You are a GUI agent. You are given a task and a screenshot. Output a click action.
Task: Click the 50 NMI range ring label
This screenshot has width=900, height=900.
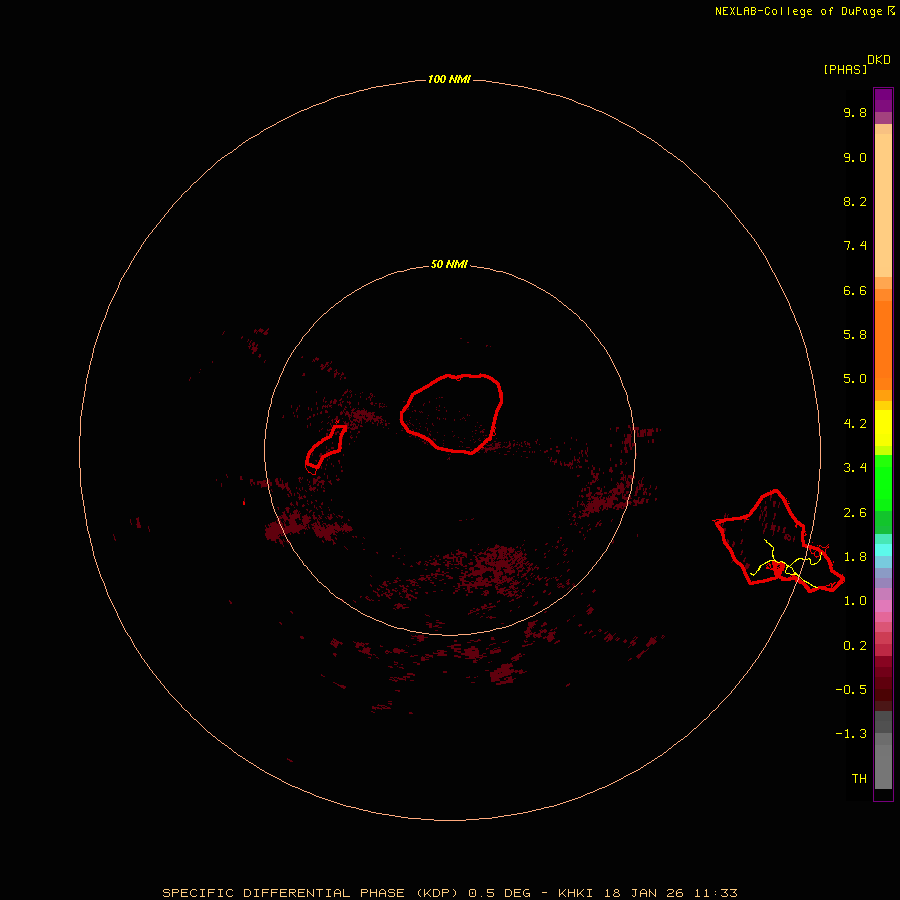pyautogui.click(x=449, y=264)
